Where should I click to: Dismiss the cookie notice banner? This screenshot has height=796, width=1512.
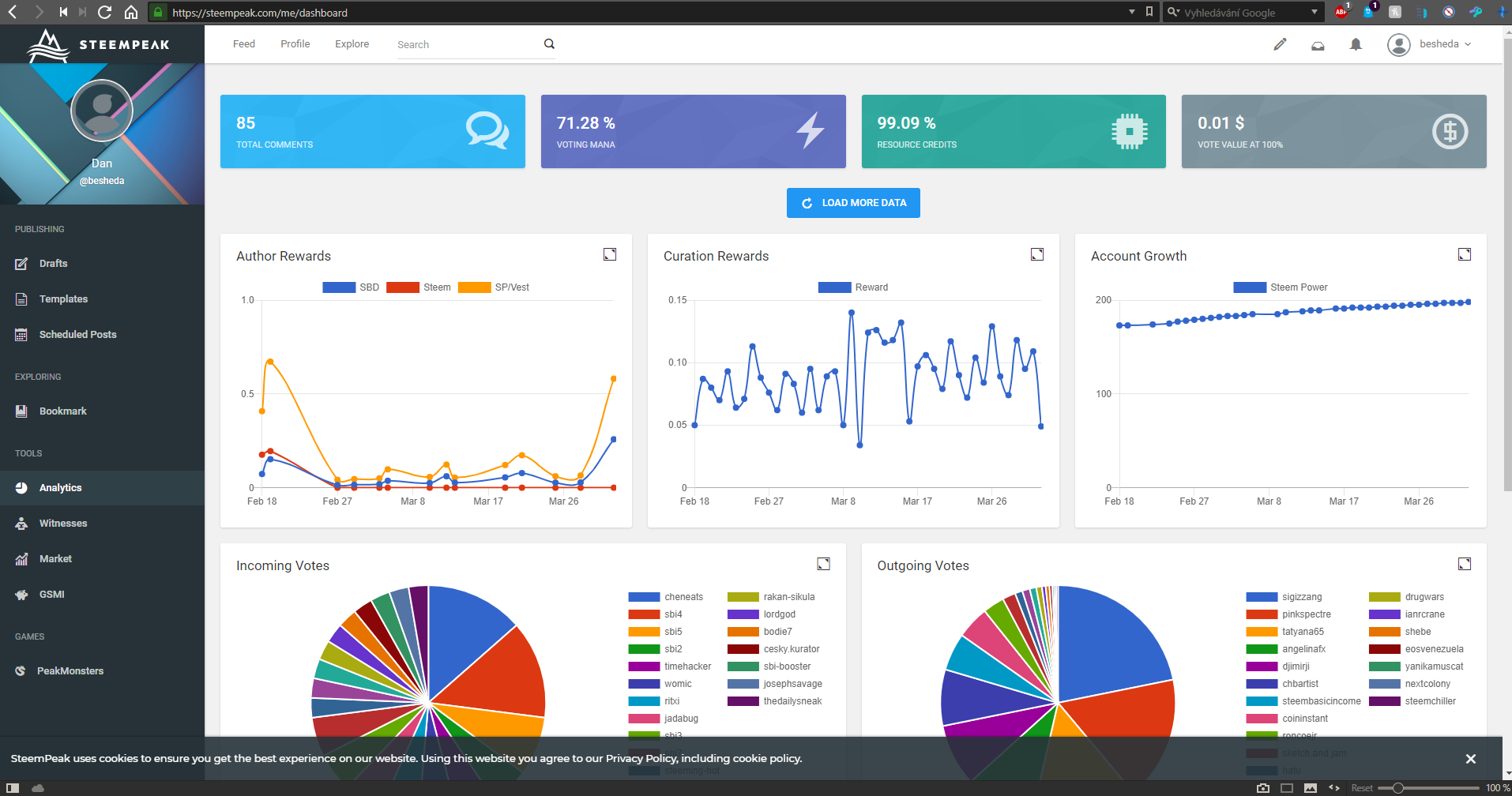pos(1471,758)
